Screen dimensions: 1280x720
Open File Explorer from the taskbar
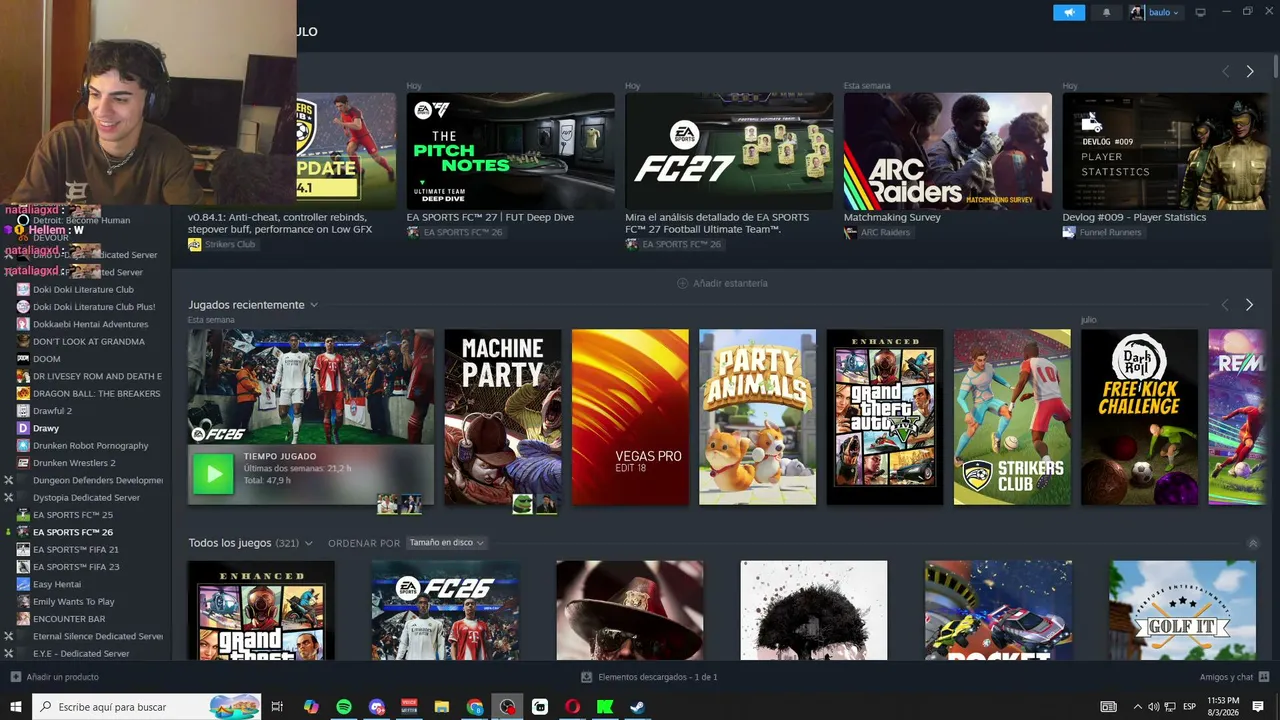tap(442, 707)
